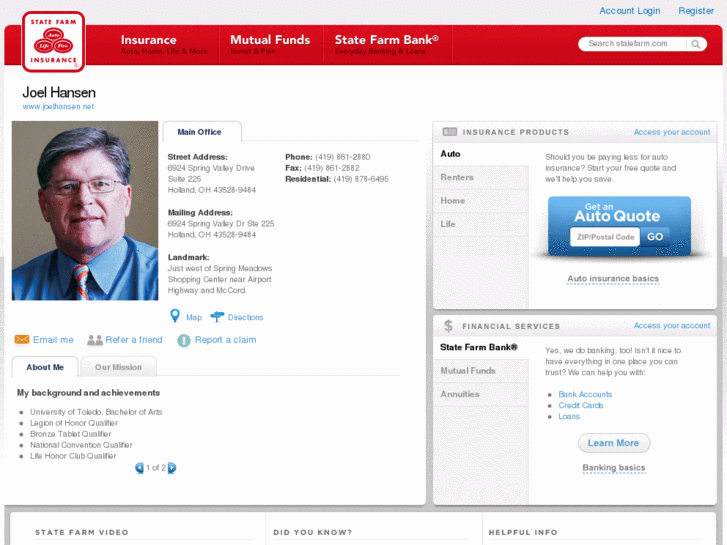Click the GO auto quote button
Screen dimensions: 727x545
click(x=655, y=237)
